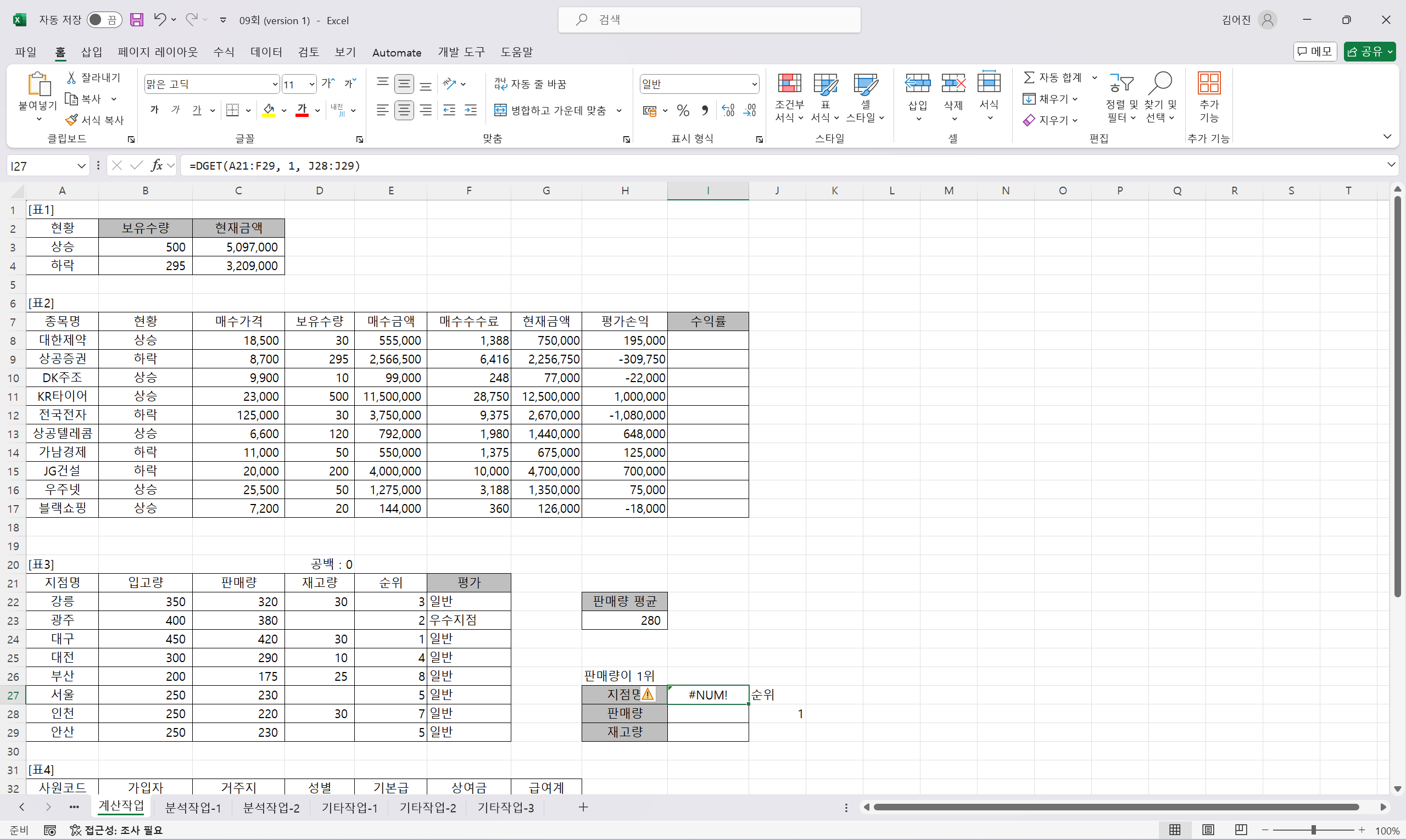Click the Increase Indent icon
1406x840 pixels.
(471, 110)
